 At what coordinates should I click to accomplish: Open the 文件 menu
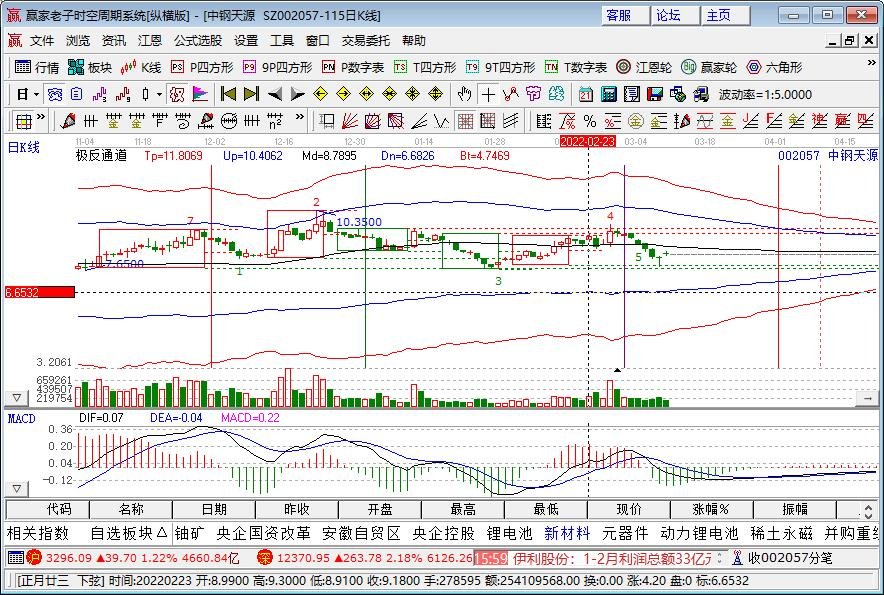pos(42,41)
